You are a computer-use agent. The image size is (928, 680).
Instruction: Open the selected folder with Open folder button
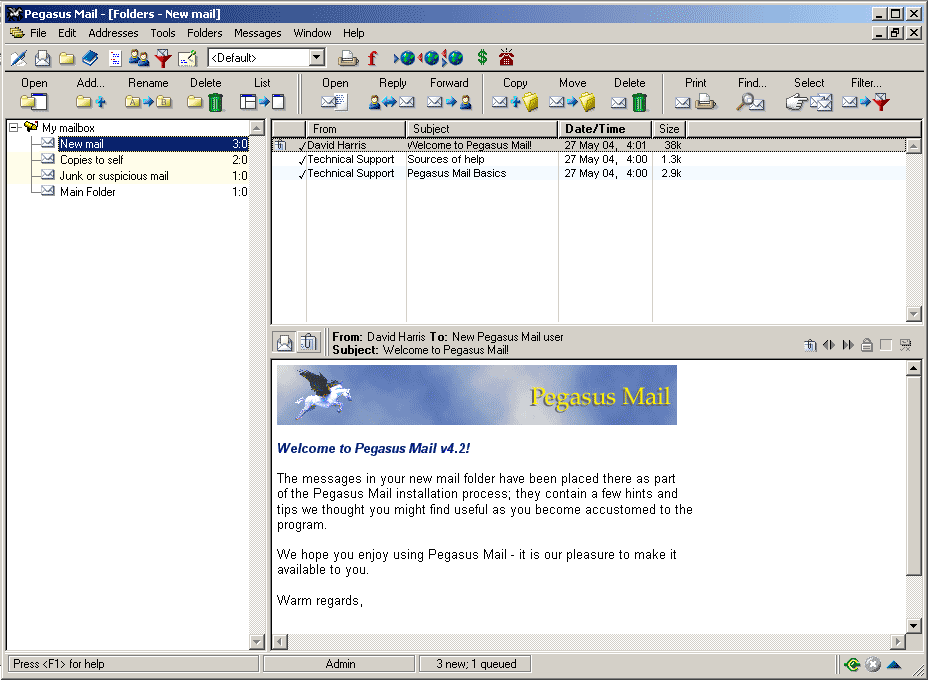(34, 94)
